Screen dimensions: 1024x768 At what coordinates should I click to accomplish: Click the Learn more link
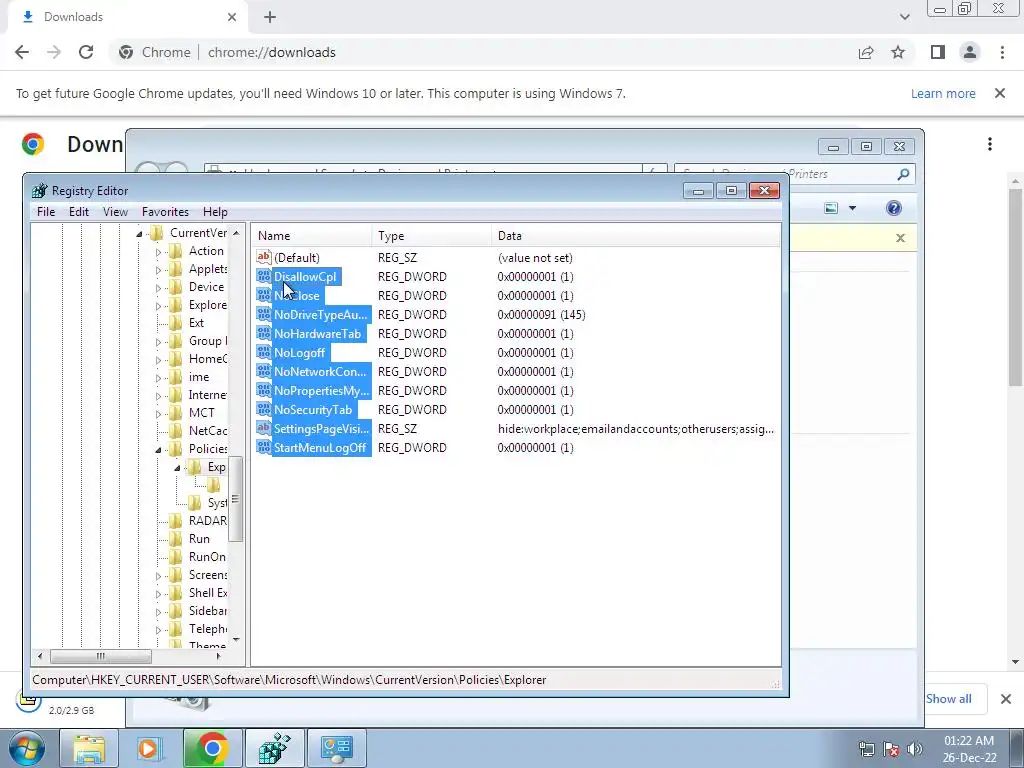943,93
